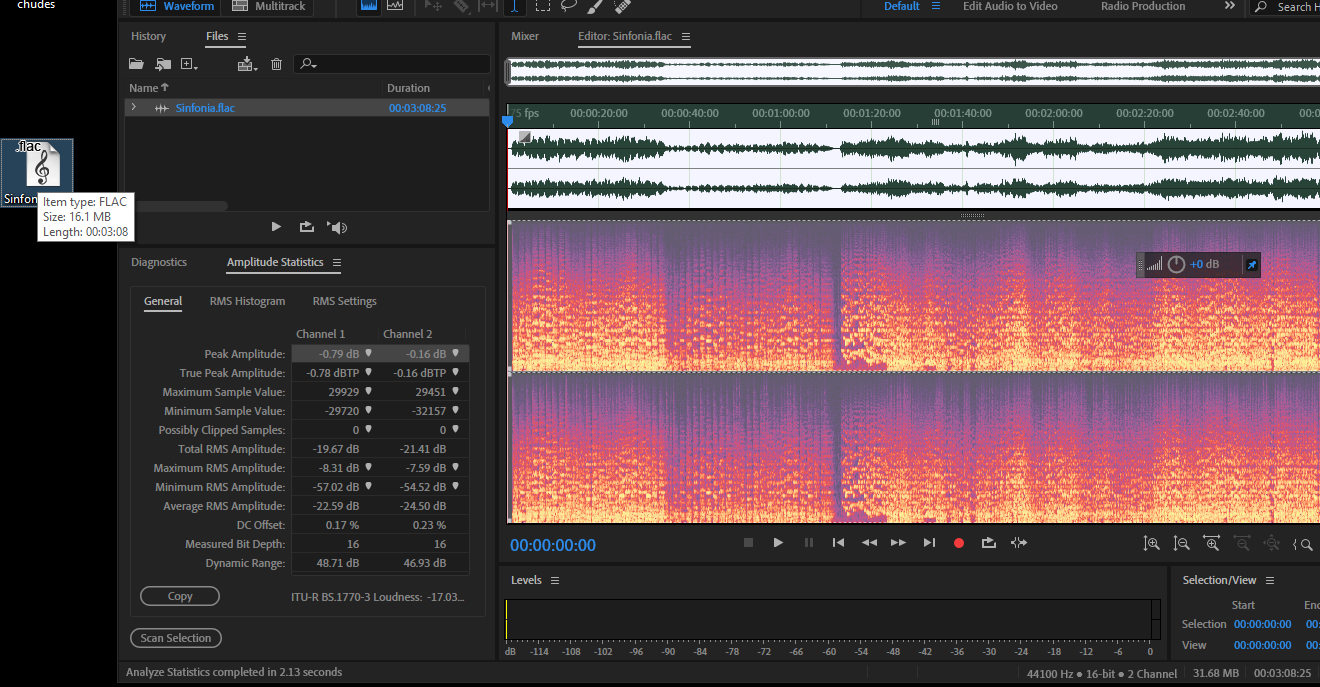Toggle Auto-Play in the Files panel
The height and width of the screenshot is (687, 1320).
coord(338,227)
